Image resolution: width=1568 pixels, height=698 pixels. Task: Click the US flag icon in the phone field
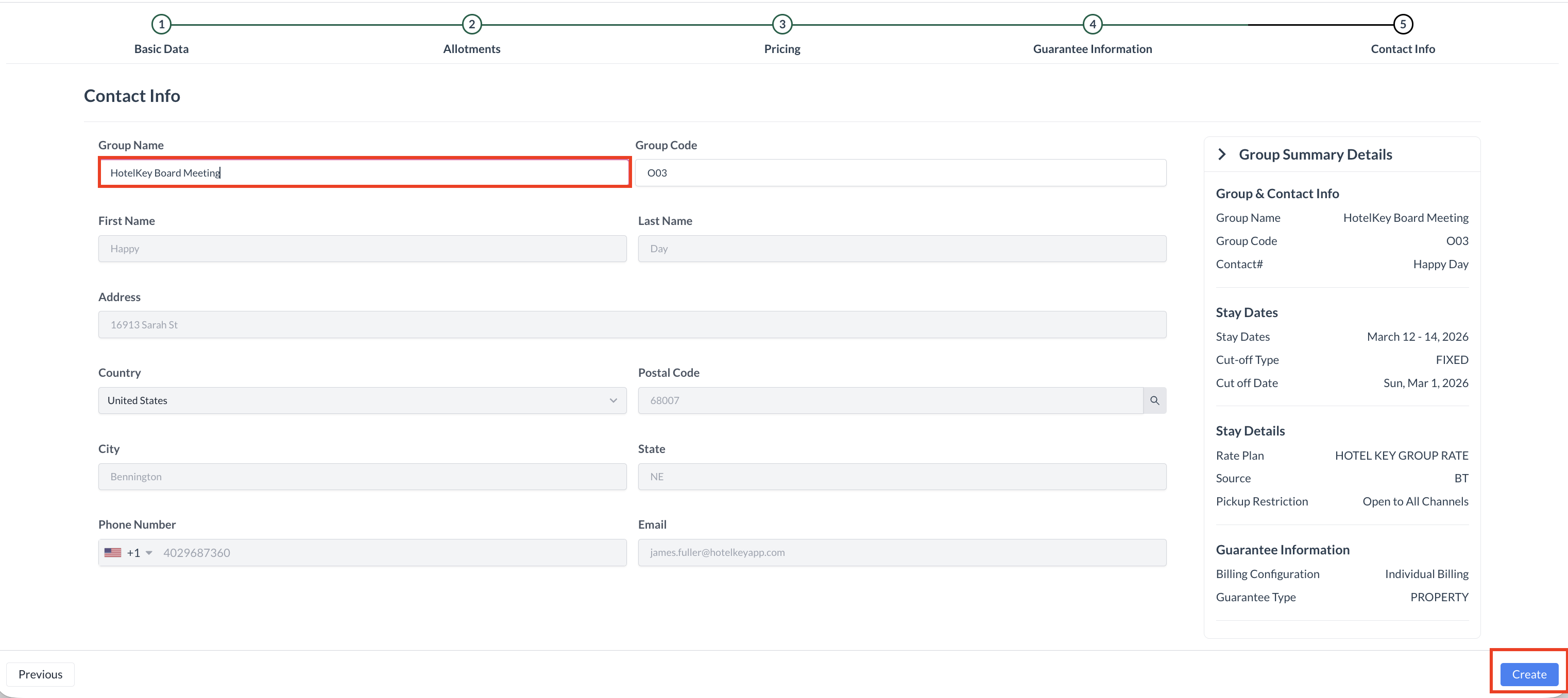pyautogui.click(x=113, y=553)
